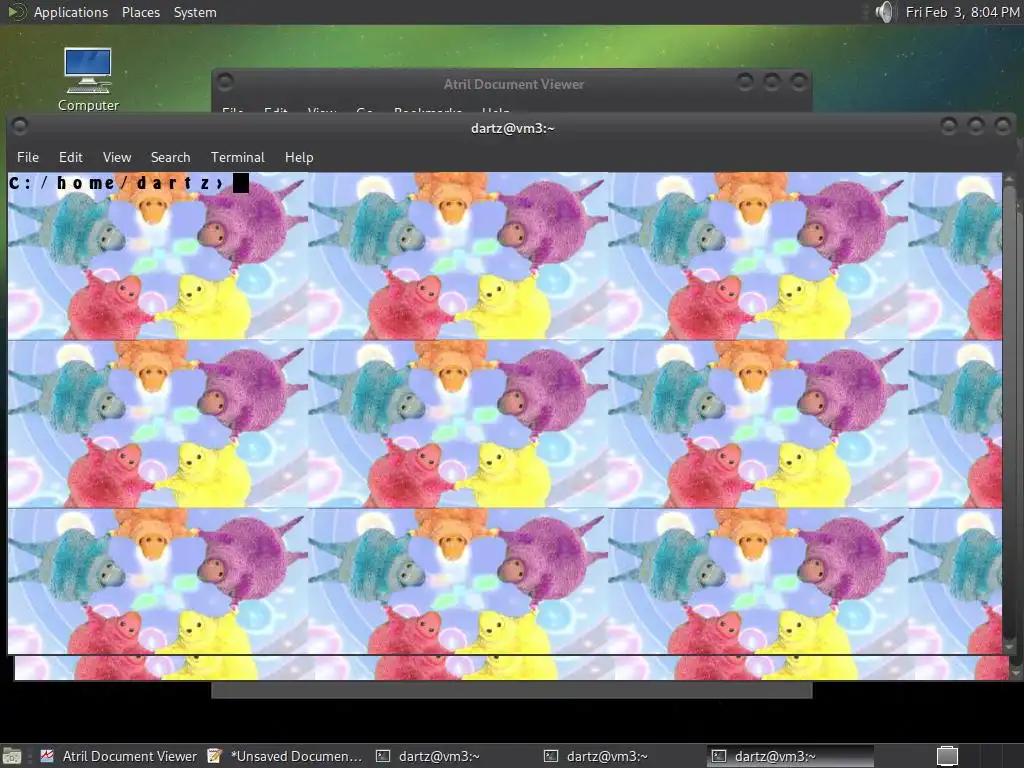The height and width of the screenshot is (768, 1024).
Task: Click the highlighted active dartz@vm3:~ taskbar entry
Action: (x=790, y=756)
